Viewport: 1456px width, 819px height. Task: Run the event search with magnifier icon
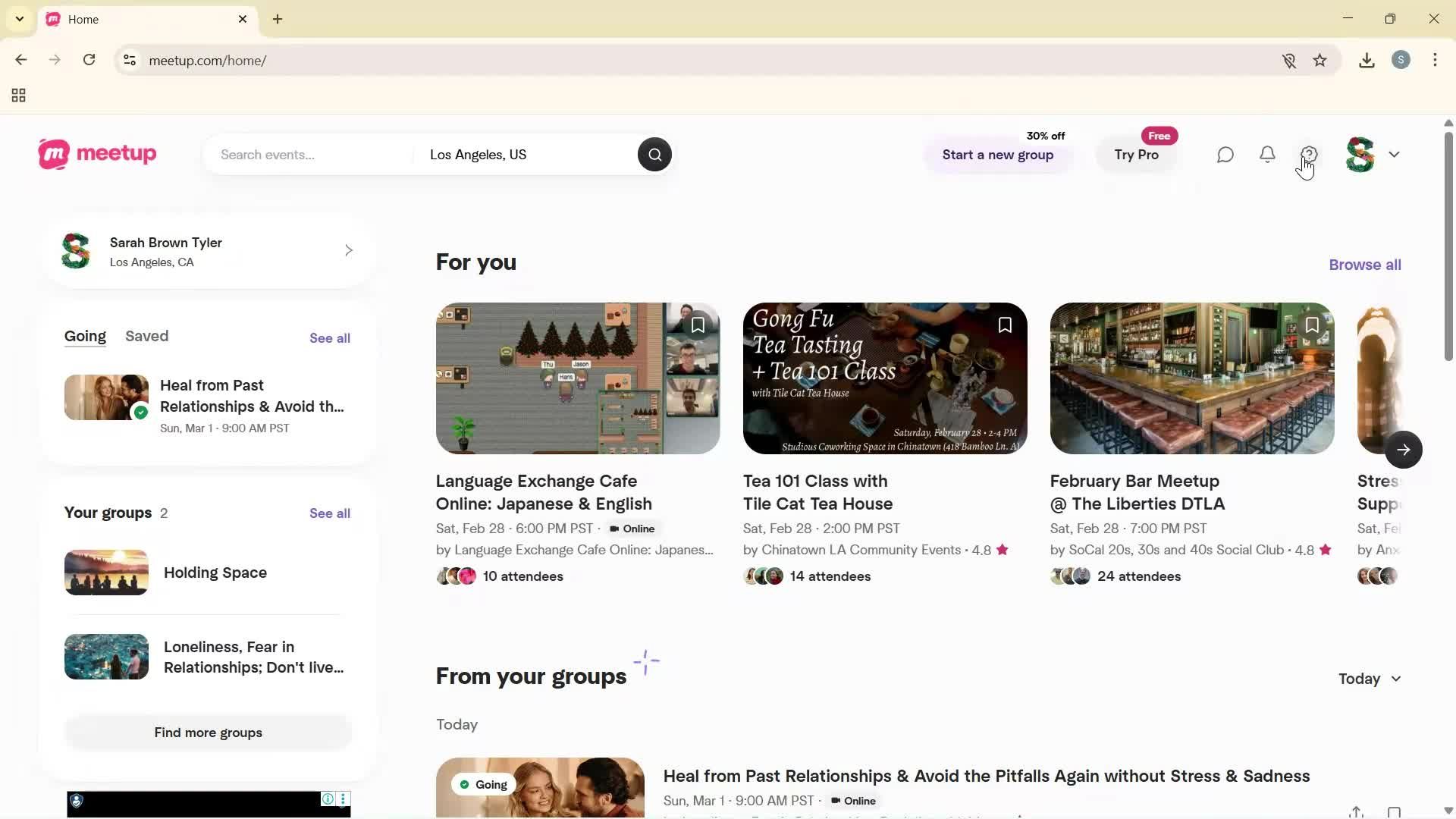pos(654,154)
